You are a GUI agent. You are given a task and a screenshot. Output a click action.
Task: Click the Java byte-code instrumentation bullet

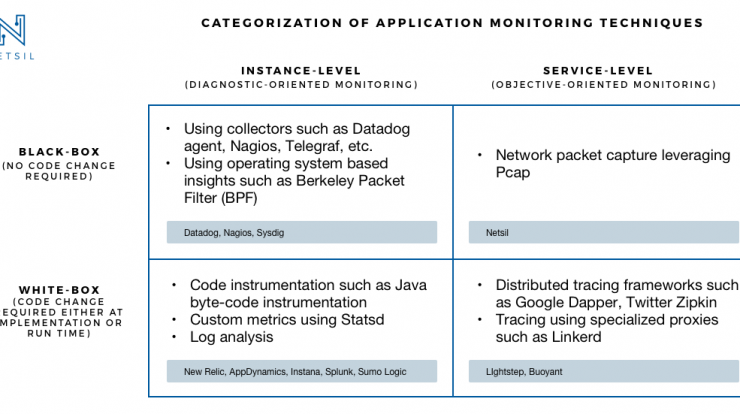click(308, 294)
